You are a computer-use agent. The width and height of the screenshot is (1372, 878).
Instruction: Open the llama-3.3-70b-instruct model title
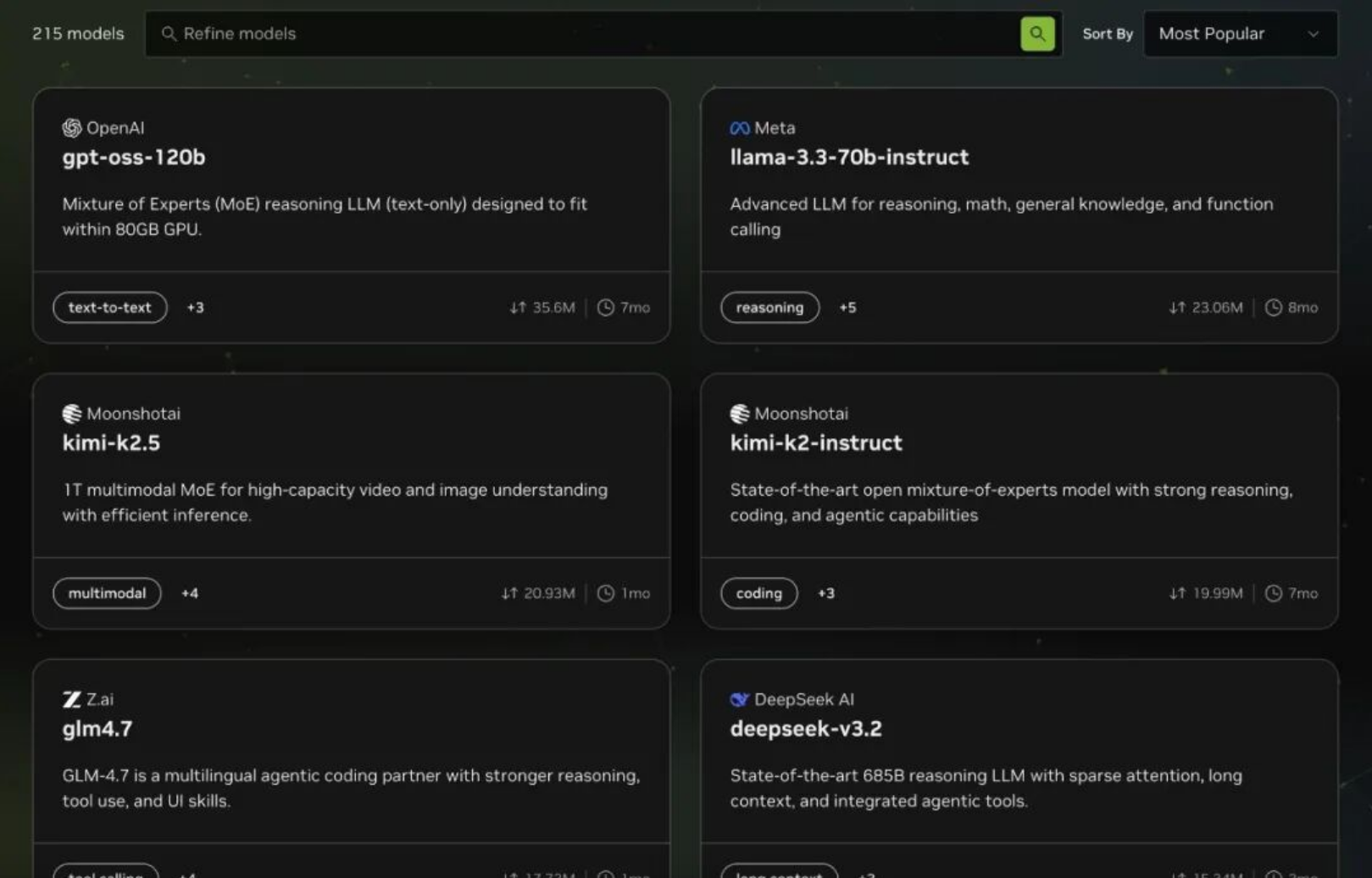(849, 158)
